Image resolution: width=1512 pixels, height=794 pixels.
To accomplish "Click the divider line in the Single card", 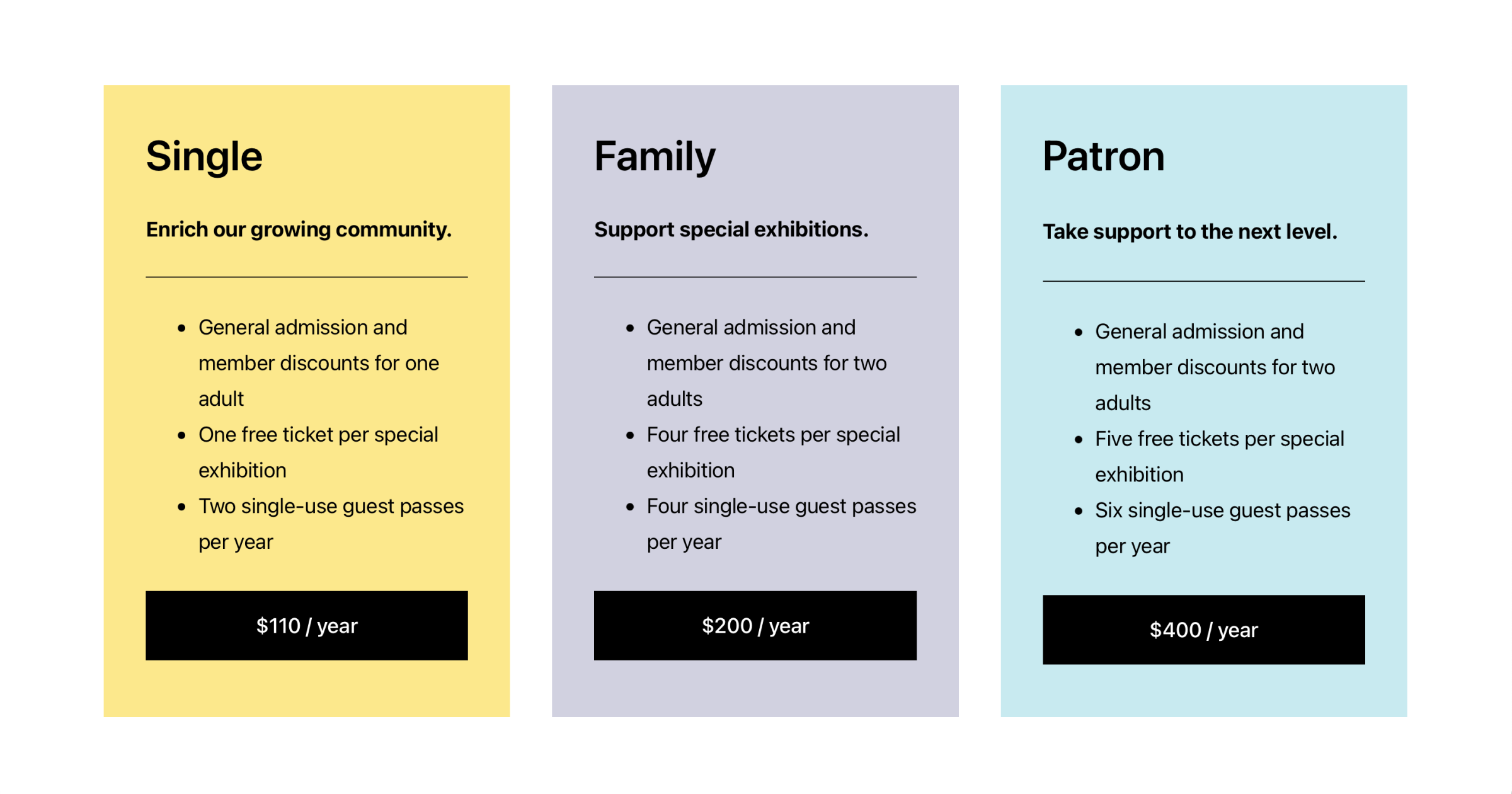I will [x=306, y=277].
